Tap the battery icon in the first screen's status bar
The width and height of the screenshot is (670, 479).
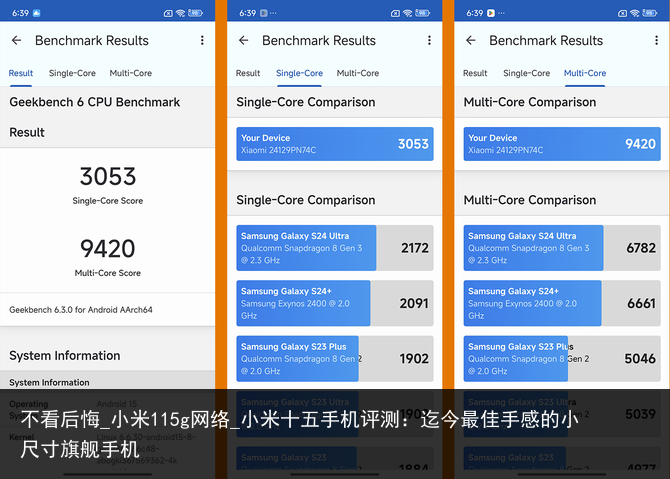pos(195,13)
